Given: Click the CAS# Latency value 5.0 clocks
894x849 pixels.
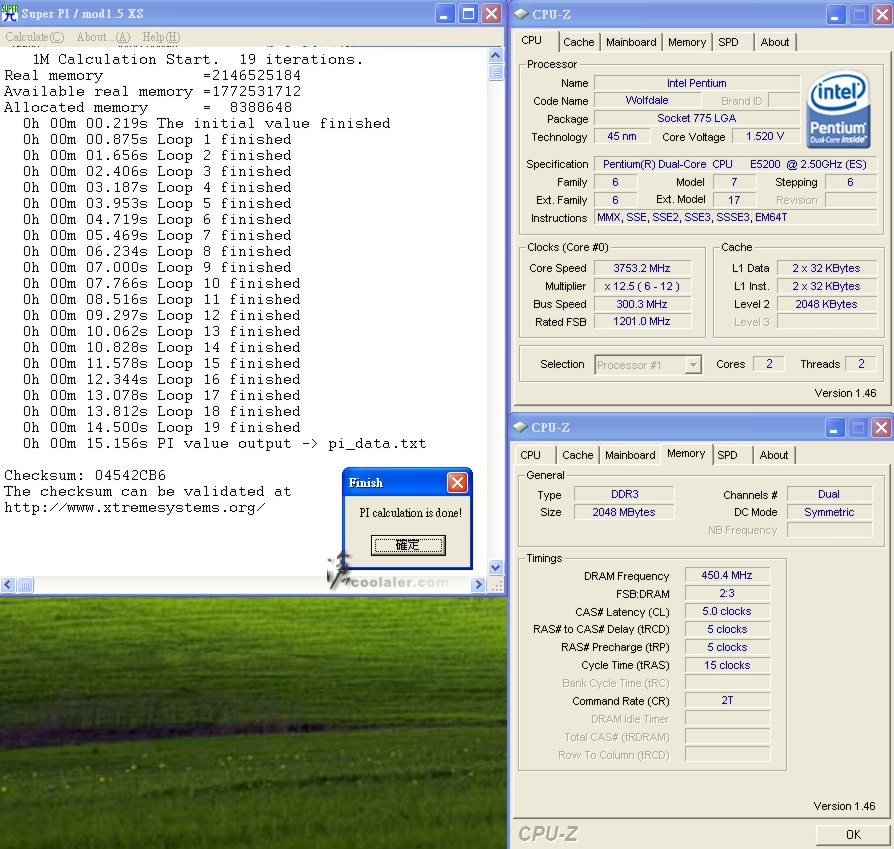Looking at the screenshot, I should tap(727, 611).
